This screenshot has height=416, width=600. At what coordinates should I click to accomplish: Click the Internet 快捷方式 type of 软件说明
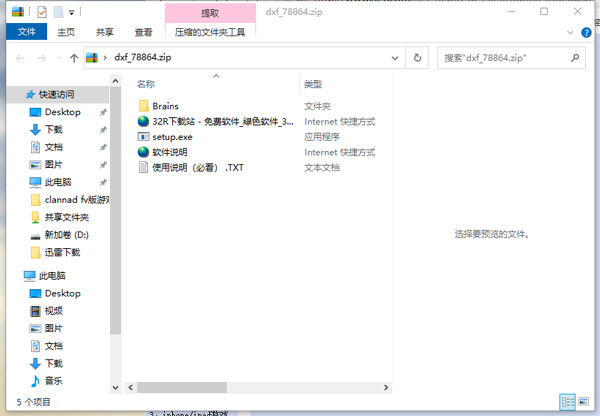pyautogui.click(x=340, y=152)
